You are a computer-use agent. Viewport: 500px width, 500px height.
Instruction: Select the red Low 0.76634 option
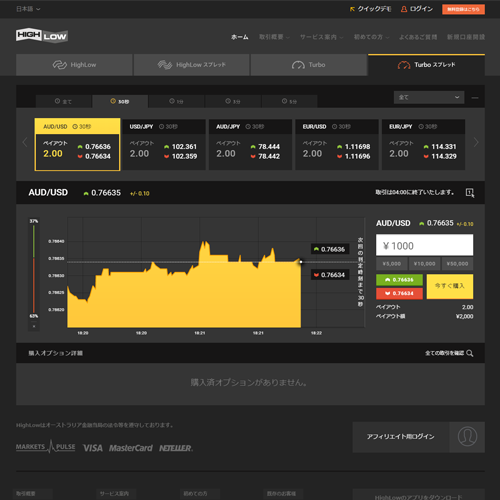pos(399,293)
